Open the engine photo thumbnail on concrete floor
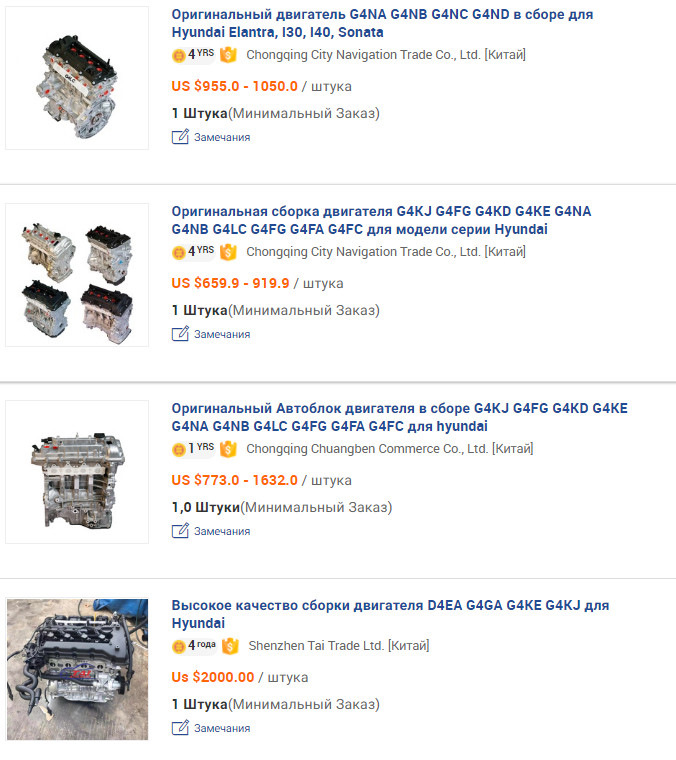 tap(77, 669)
